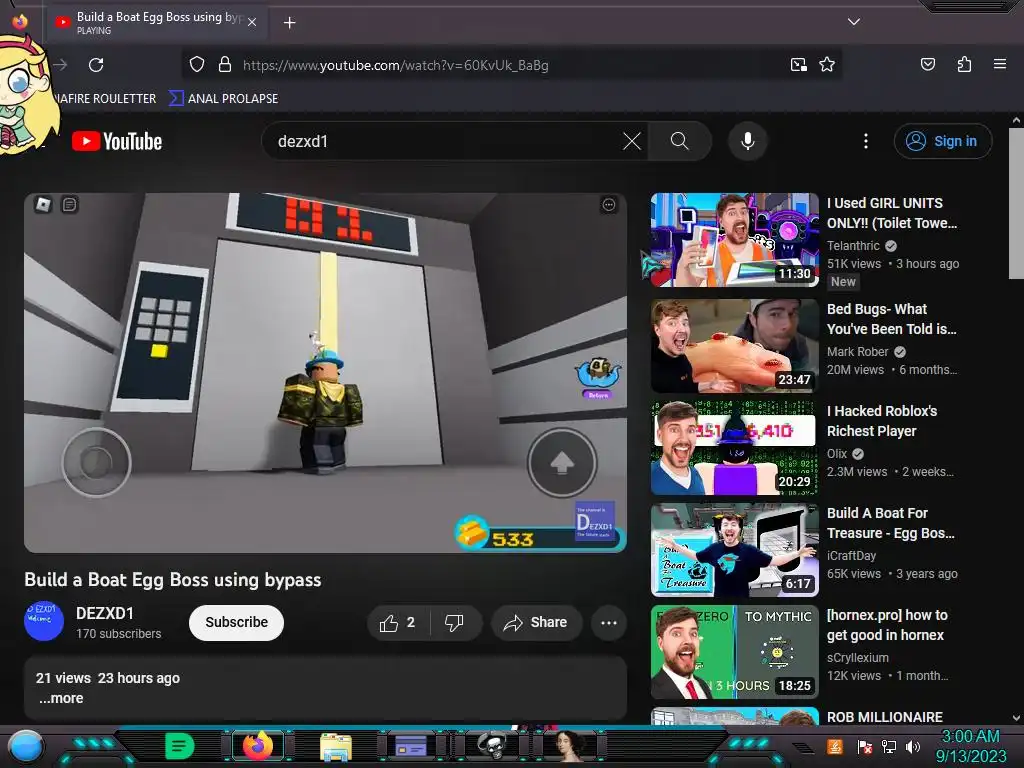Click the Mark Rober channel name
Viewport: 1024px width, 768px height.
pos(857,351)
